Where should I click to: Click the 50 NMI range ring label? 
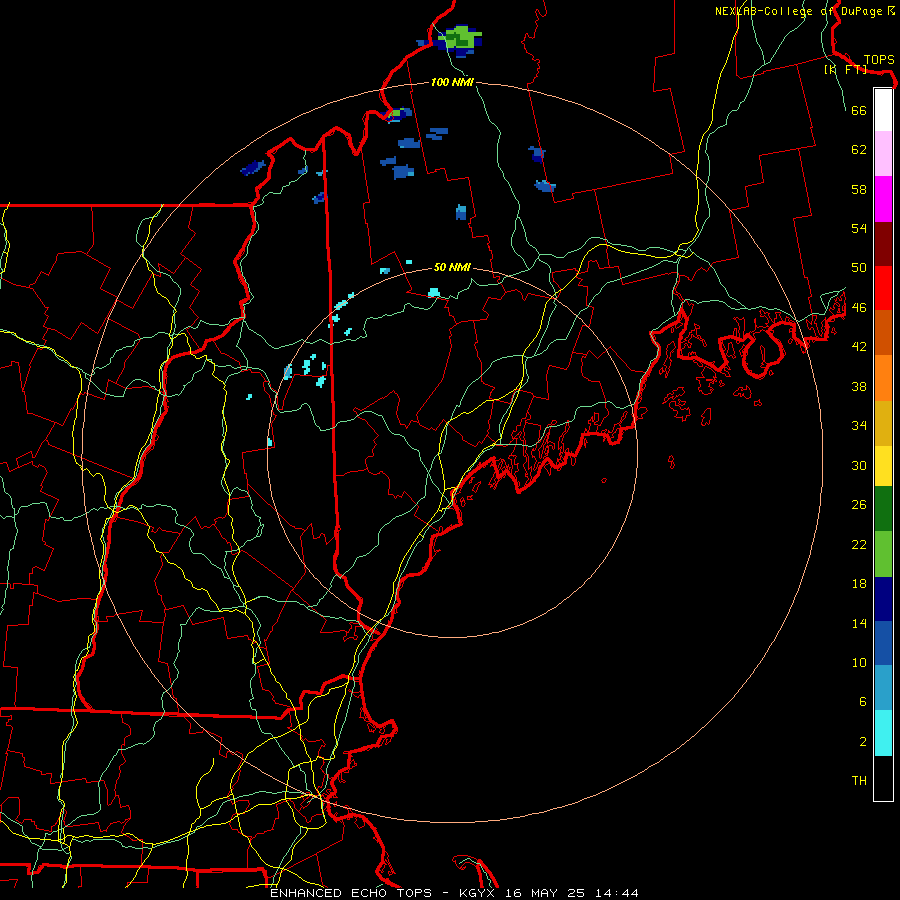452,267
